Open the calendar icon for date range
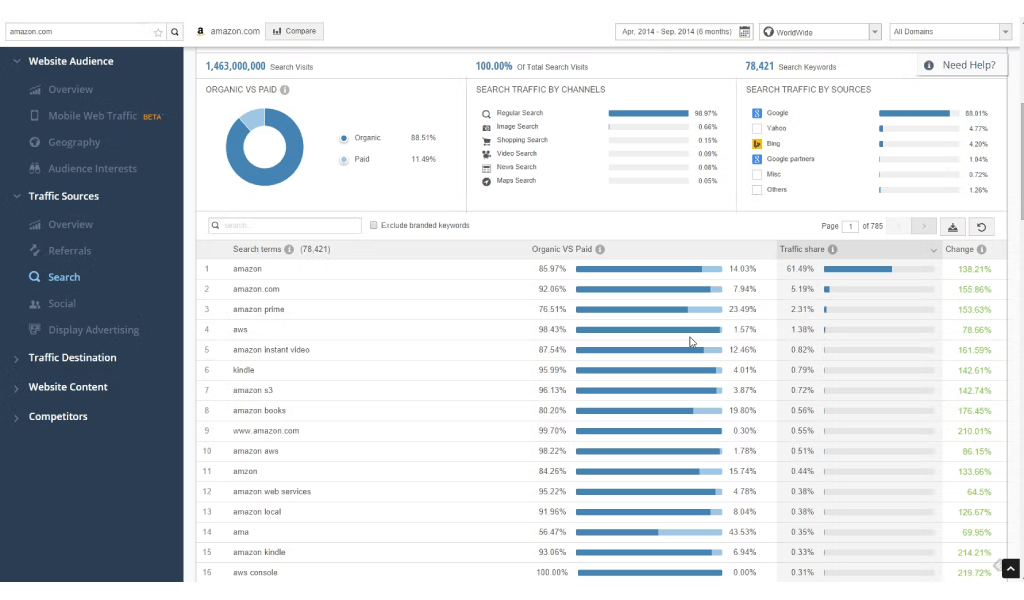 click(744, 31)
